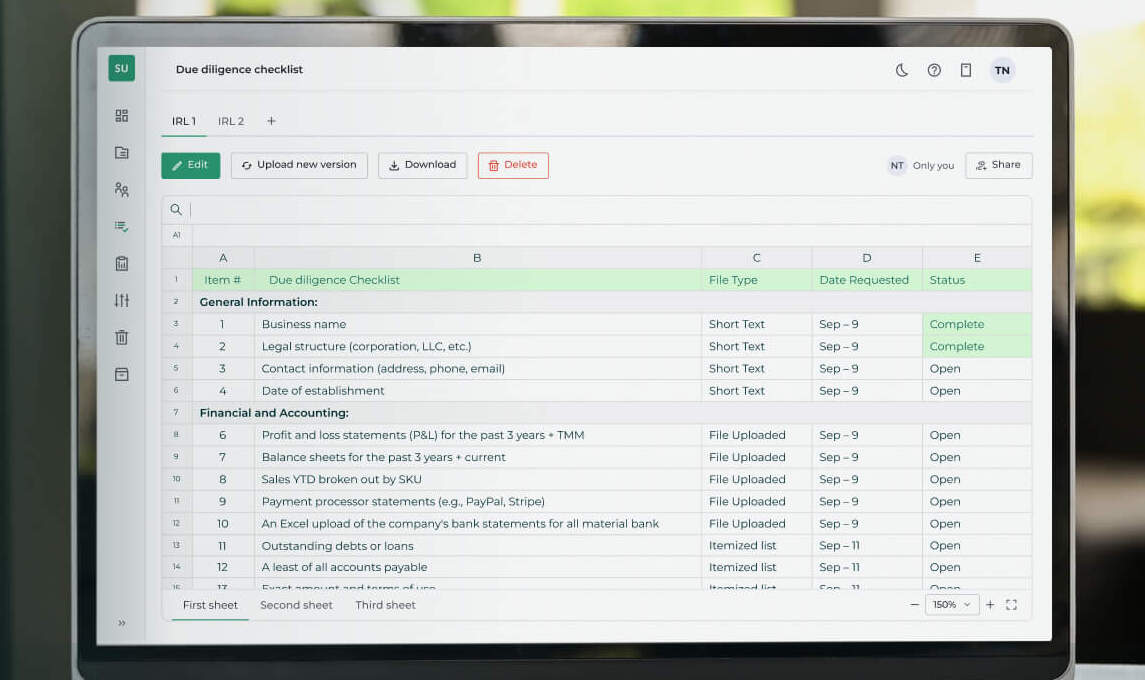This screenshot has width=1145, height=680.
Task: Click 'Balance sheets for the past 3 years' cell
Action: (x=478, y=457)
